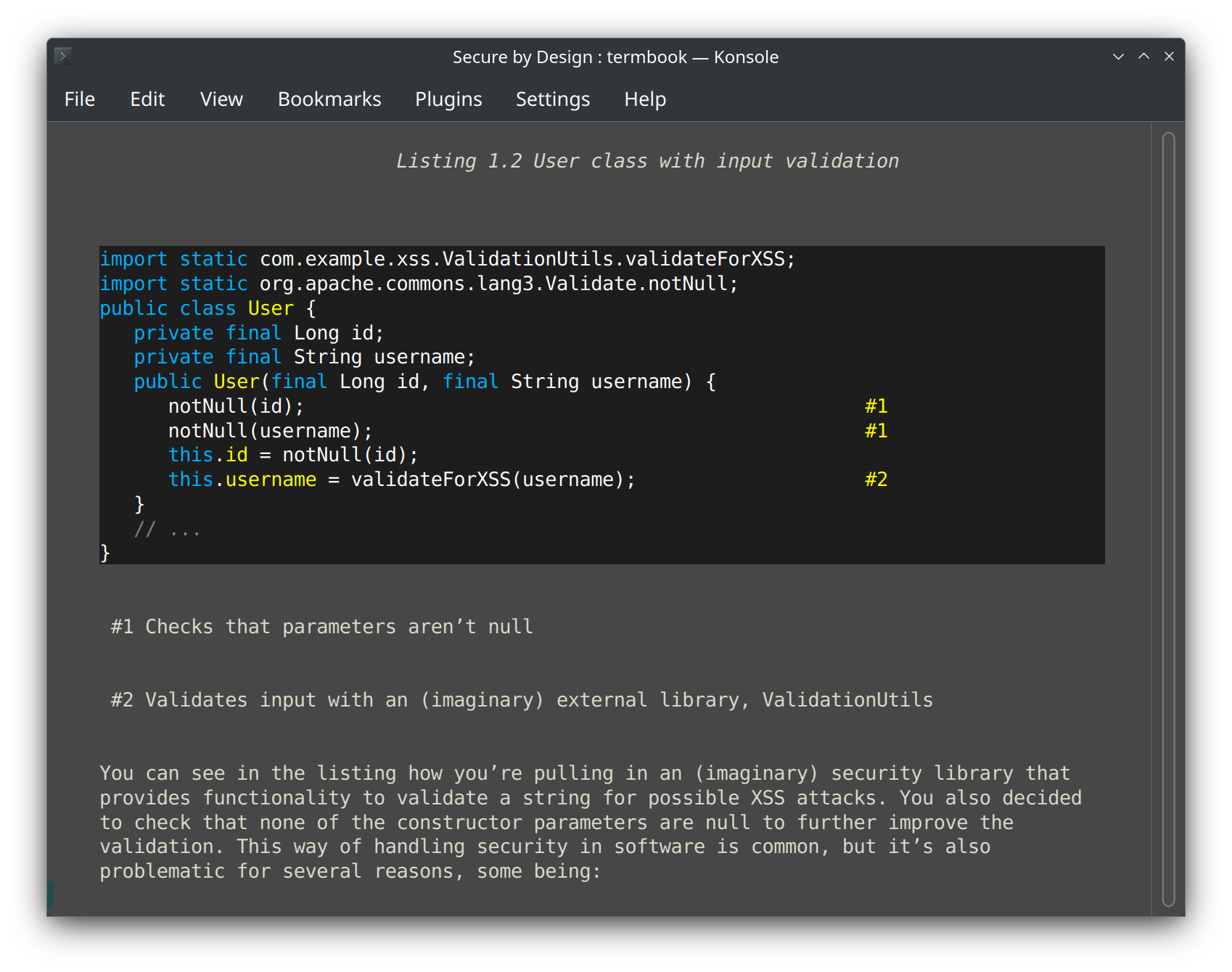1232x972 pixels.
Task: Click the yellow #2 annotation marker in code
Action: point(876,479)
